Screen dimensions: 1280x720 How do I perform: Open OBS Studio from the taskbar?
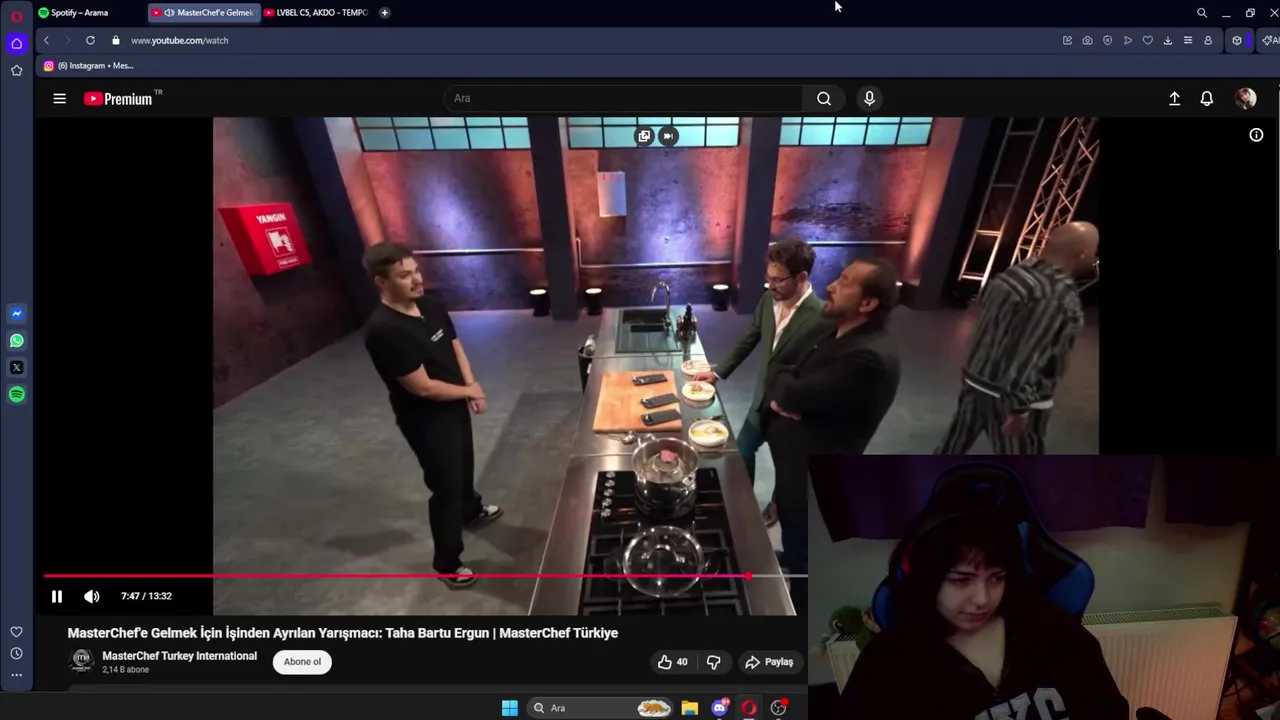click(778, 708)
